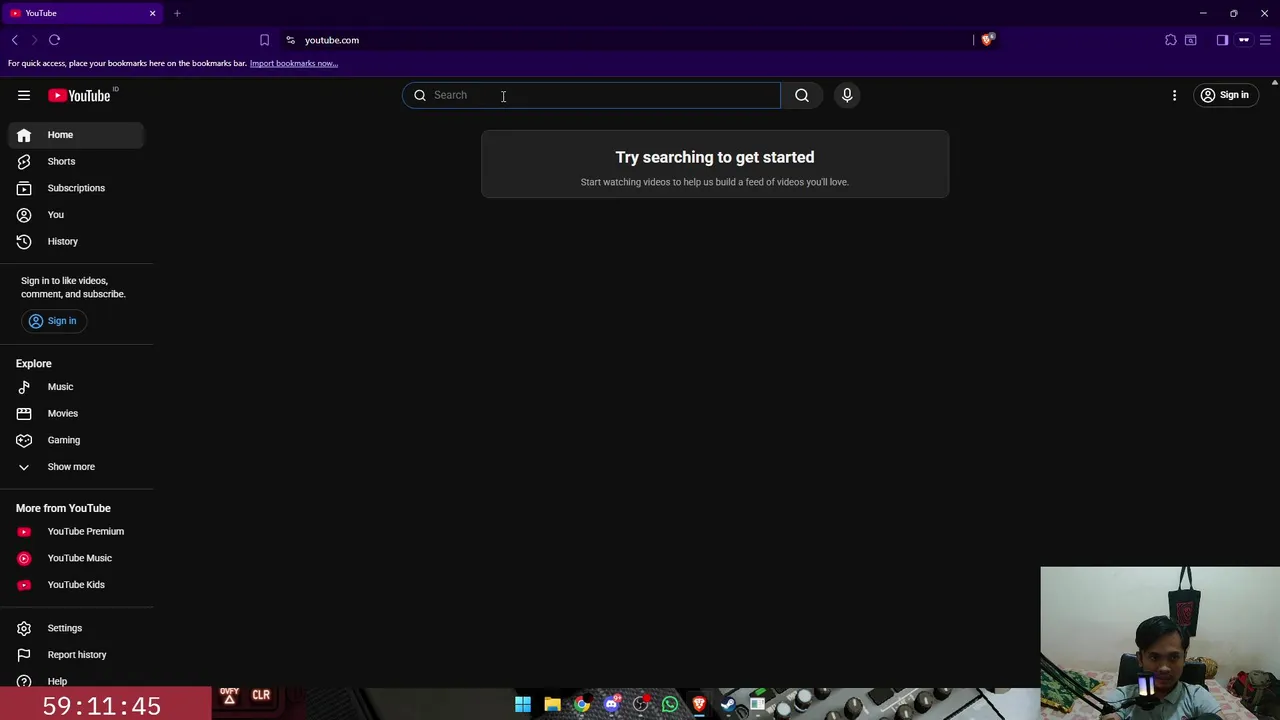Open the YouTube hamburger guide menu

[24, 95]
